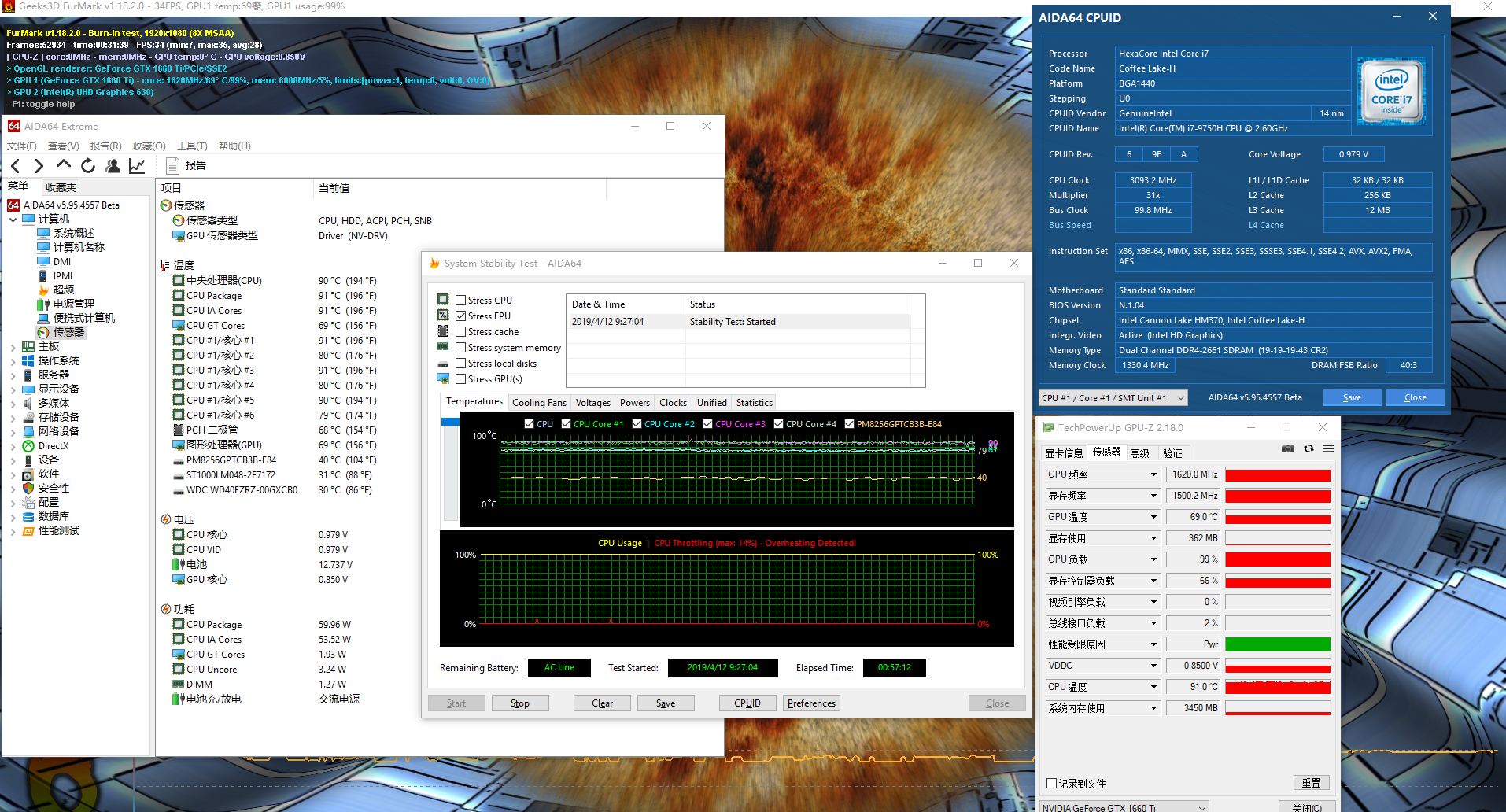
Task: Click the Preferences button
Action: coord(811,703)
